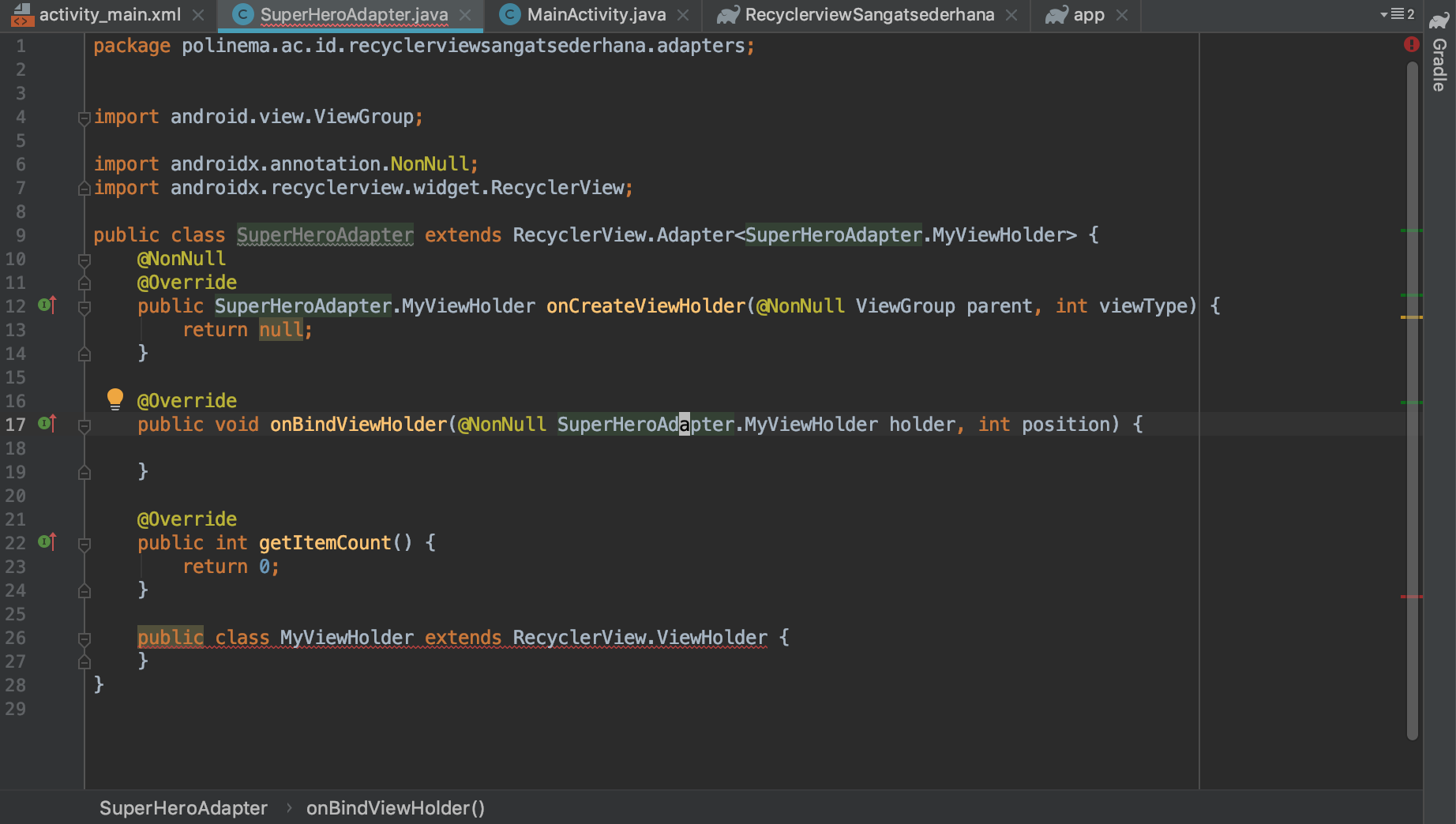The image size is (1456, 824).
Task: Collapse onCreateViewHolder method fold at line 12
Action: pyautogui.click(x=84, y=307)
